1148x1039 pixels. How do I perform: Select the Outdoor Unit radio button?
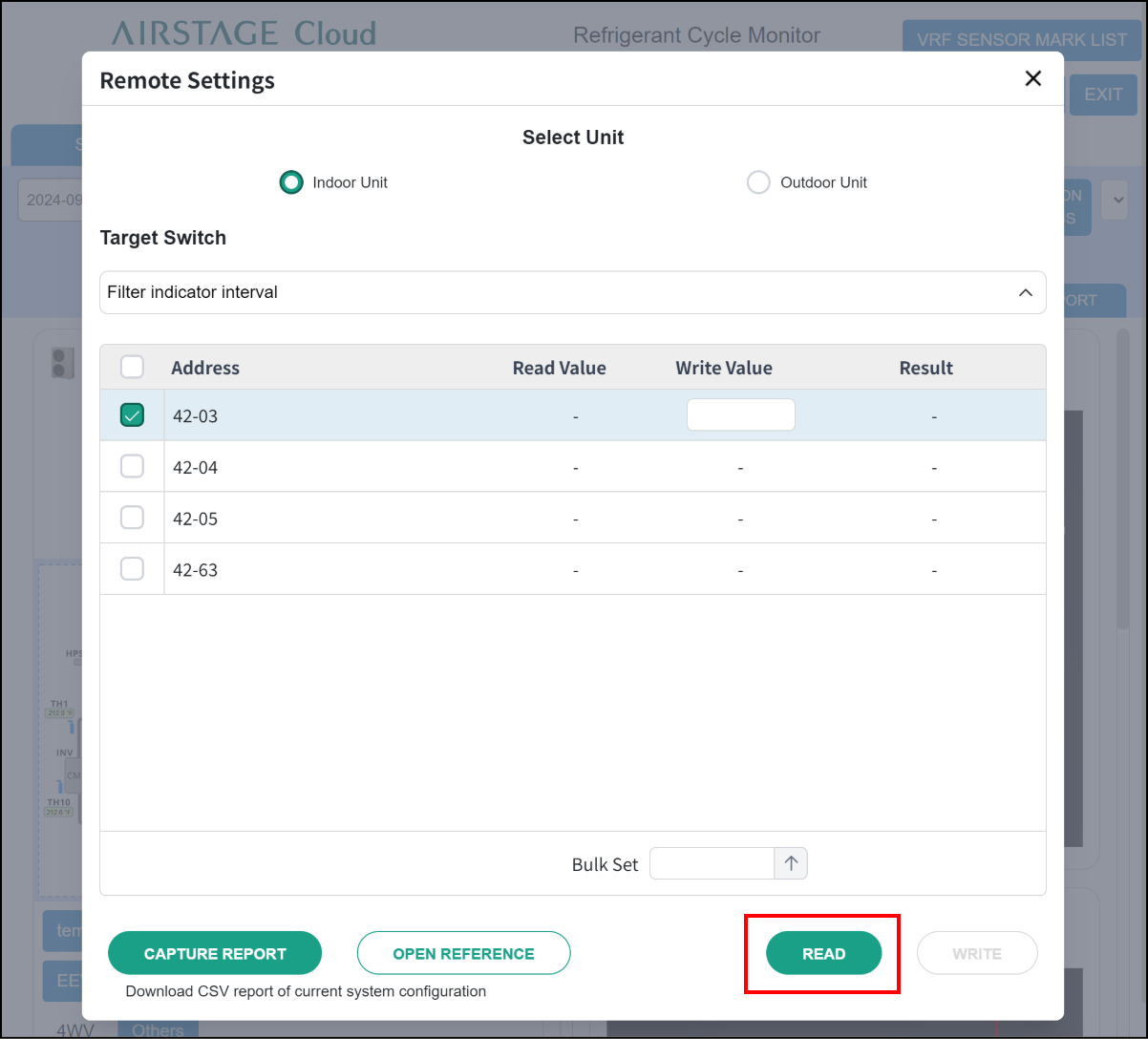758,182
